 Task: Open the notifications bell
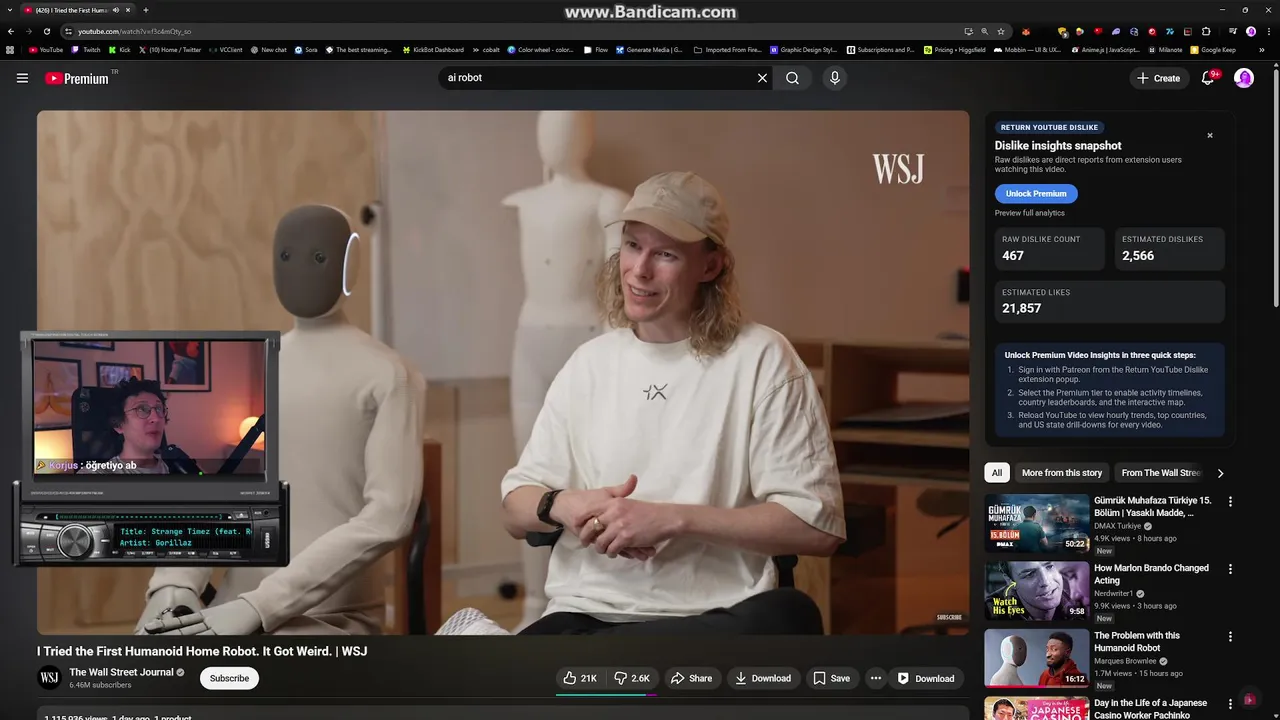tap(1208, 78)
